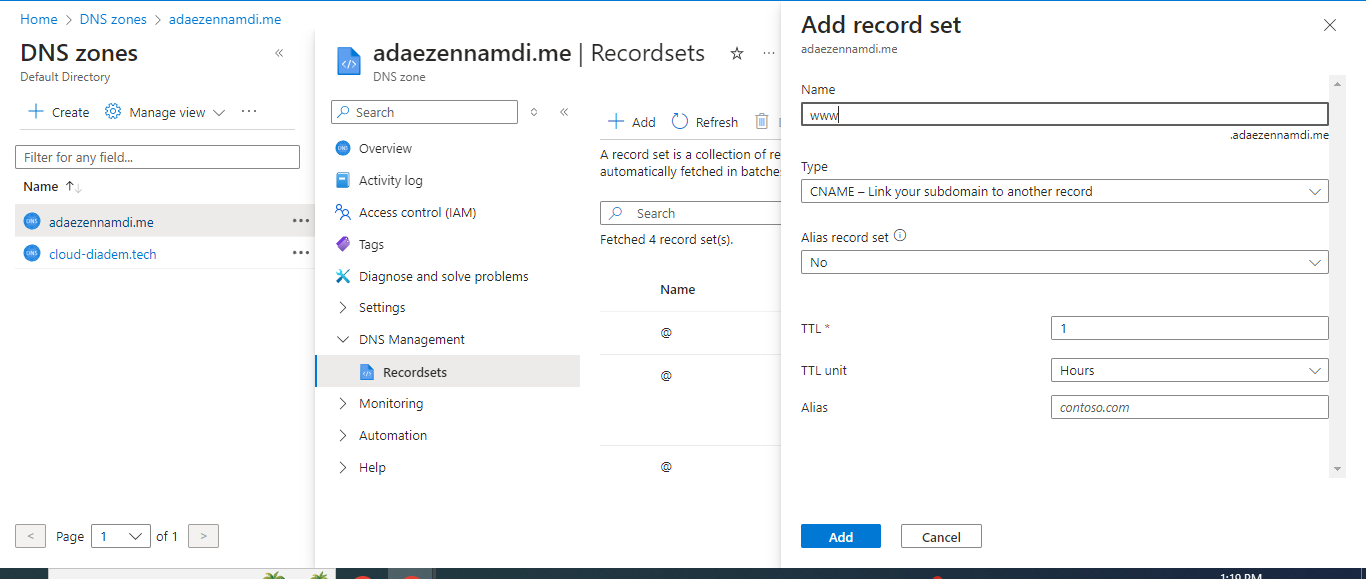Click the blue Add button to save the record

(840, 537)
